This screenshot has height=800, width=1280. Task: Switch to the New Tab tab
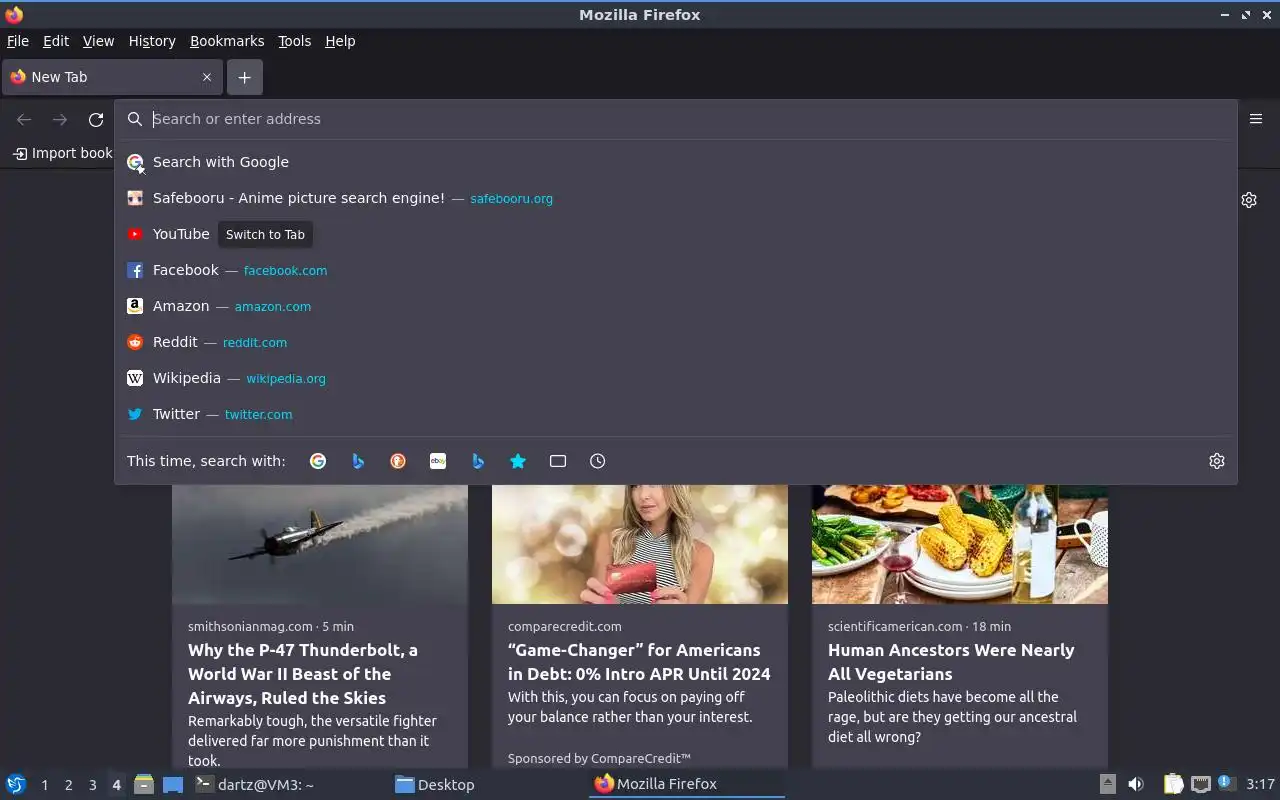click(112, 77)
